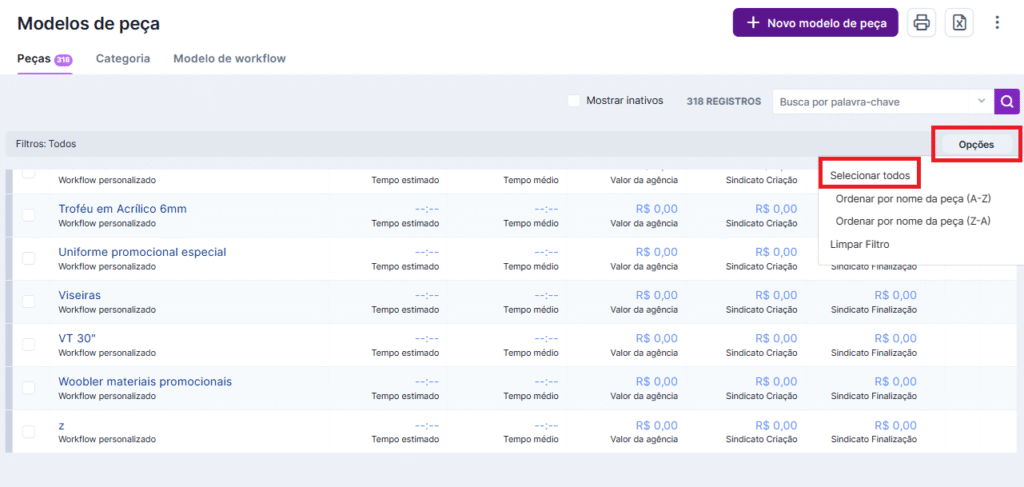Choose Limpar Filtro menu entry
Viewport: 1024px width, 487px height.
point(859,244)
